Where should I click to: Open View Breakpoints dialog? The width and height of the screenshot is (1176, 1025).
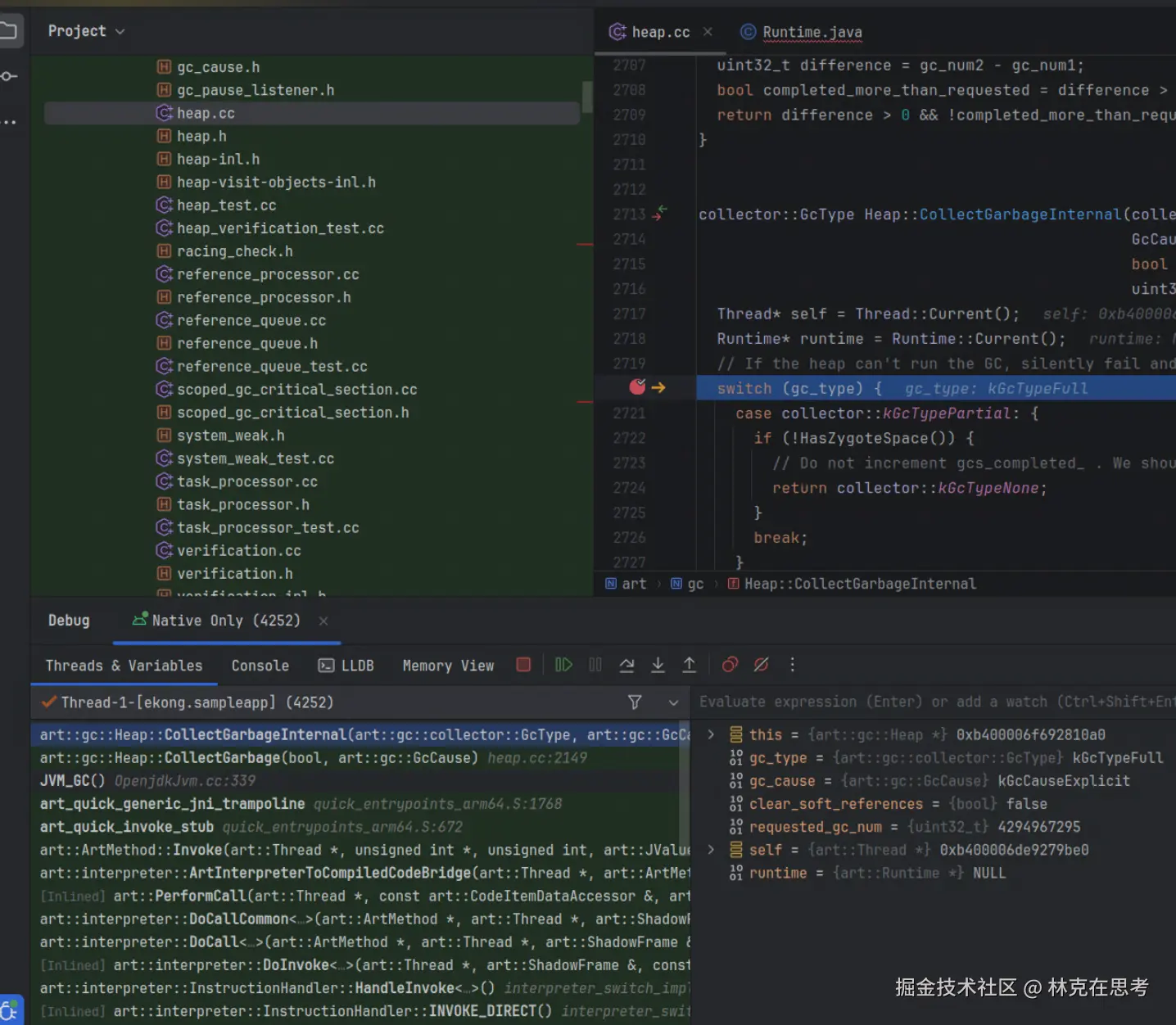pos(730,665)
